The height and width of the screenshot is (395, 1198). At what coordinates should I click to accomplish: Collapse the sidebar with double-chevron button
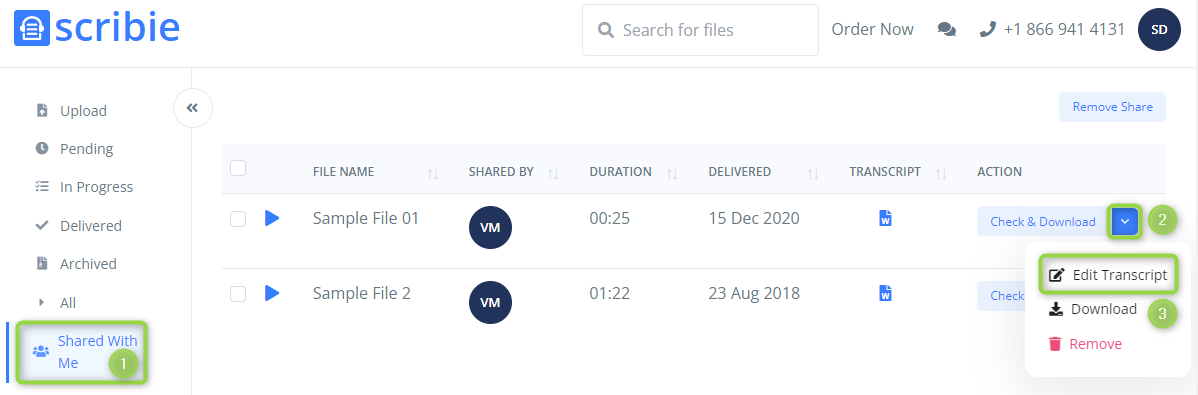(193, 108)
